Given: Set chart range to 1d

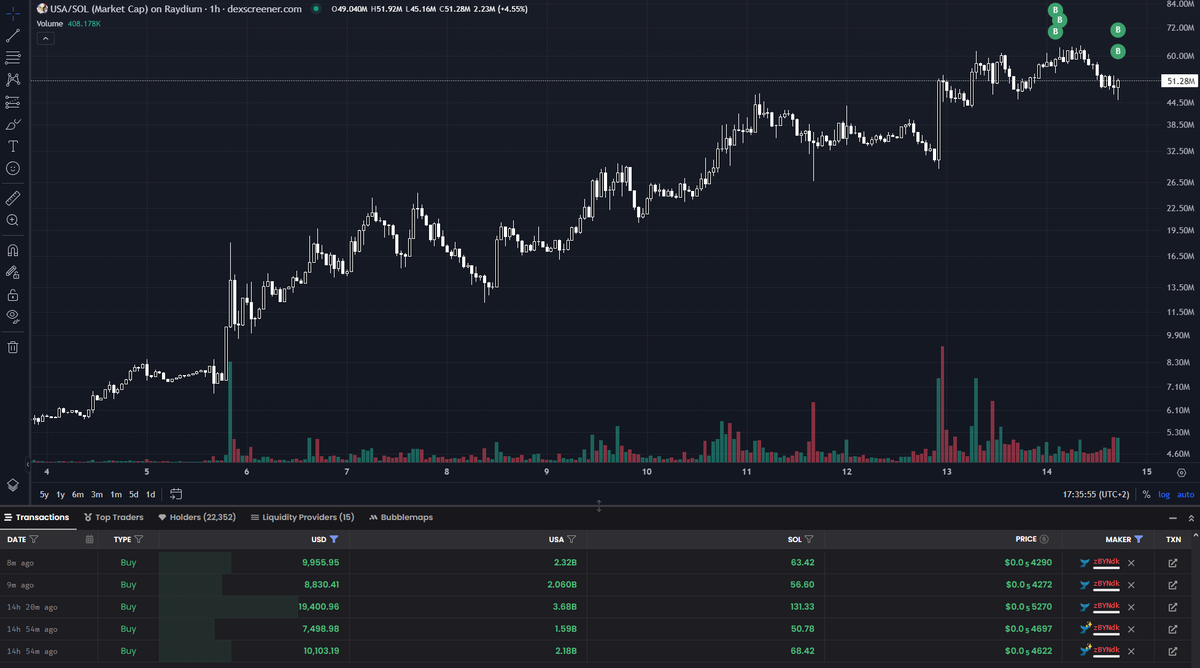Looking at the screenshot, I should point(151,494).
